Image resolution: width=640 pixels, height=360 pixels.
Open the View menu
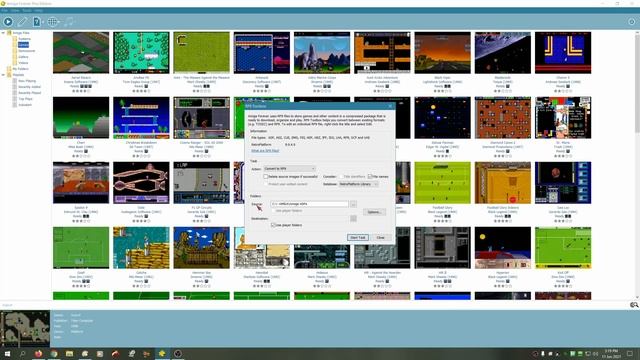pos(15,10)
